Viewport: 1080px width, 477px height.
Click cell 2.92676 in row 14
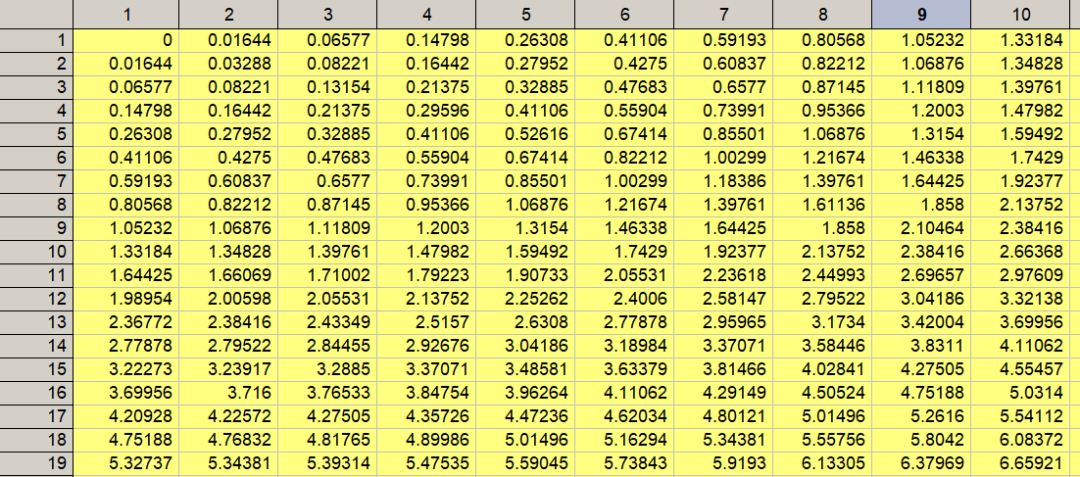[x=426, y=346]
